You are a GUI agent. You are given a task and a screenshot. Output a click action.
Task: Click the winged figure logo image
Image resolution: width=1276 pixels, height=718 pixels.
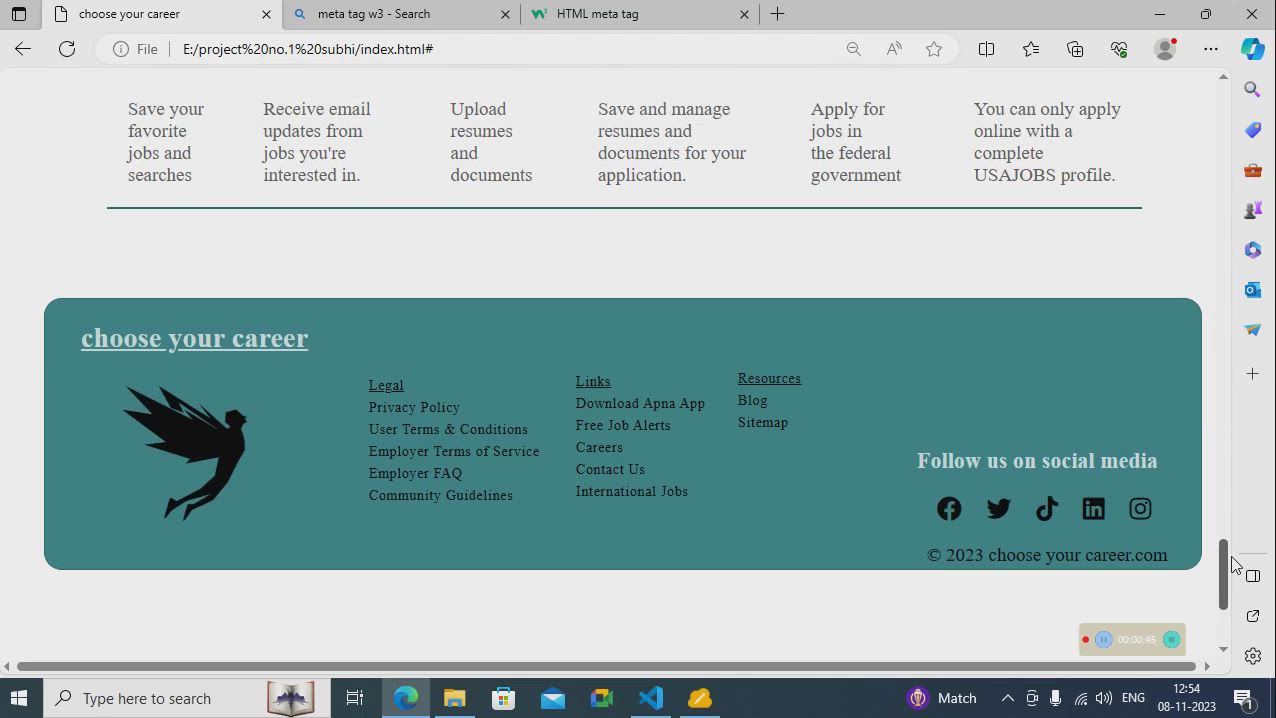[186, 452]
